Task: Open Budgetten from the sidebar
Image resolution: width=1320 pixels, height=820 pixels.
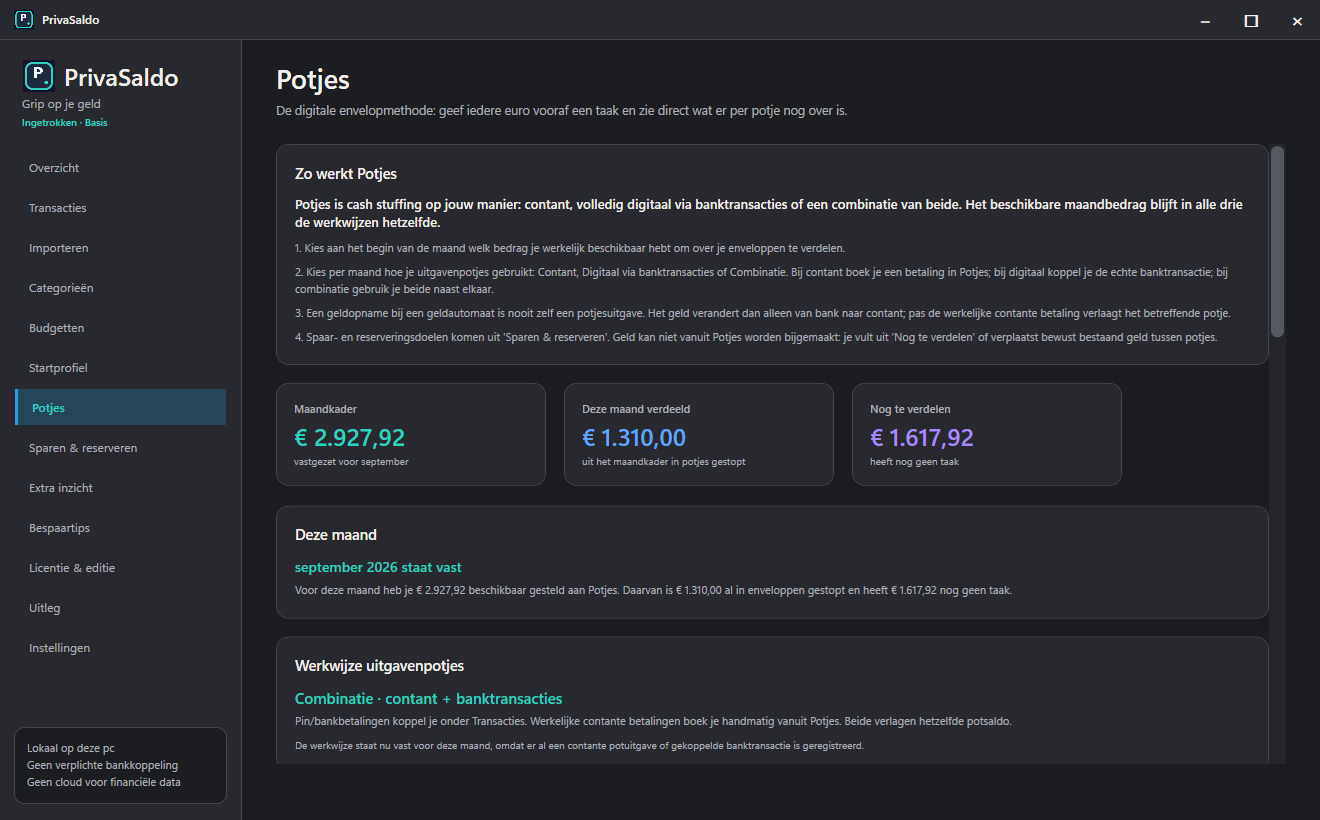Action: [120, 328]
